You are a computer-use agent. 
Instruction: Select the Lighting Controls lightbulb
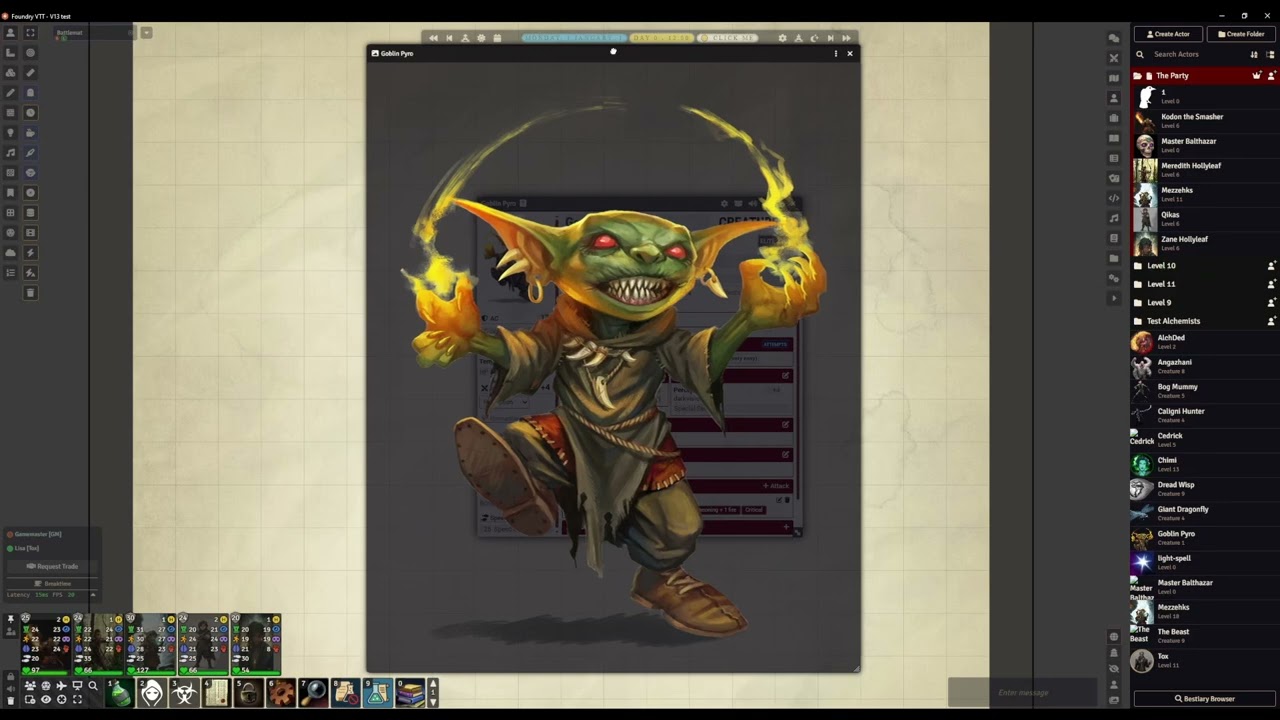pyautogui.click(x=10, y=133)
